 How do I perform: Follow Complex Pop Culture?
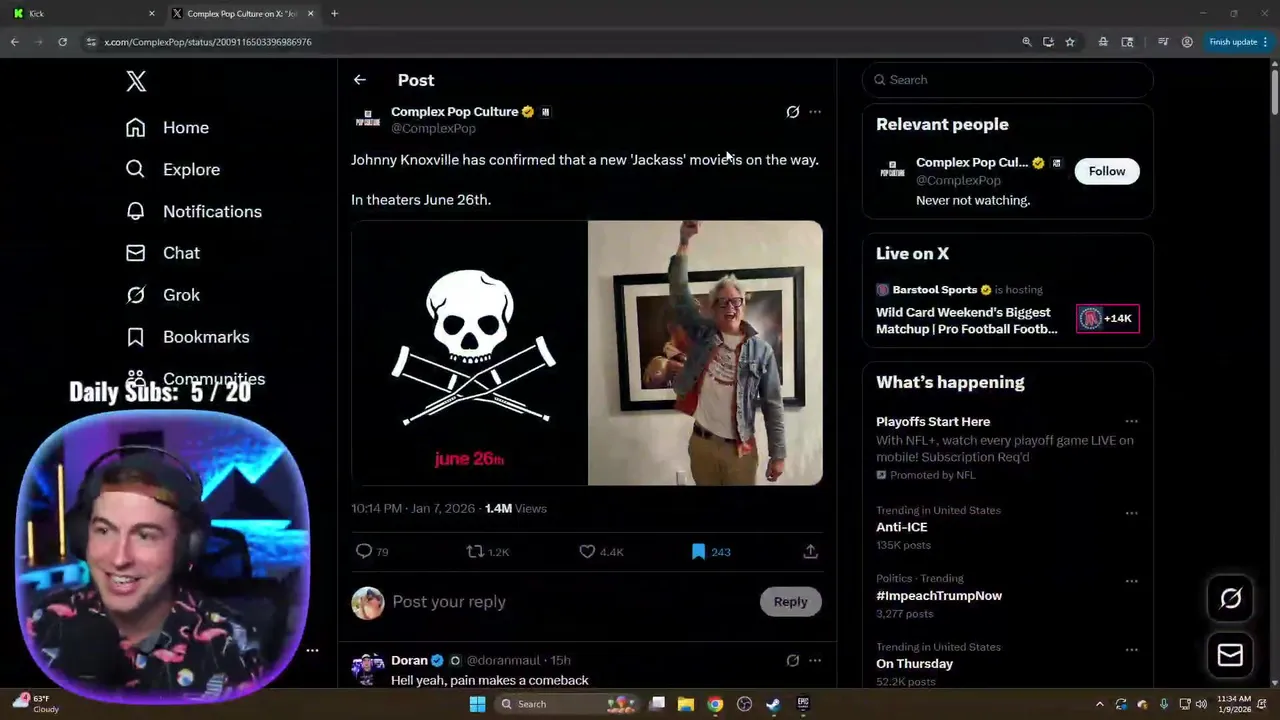[x=1107, y=171]
